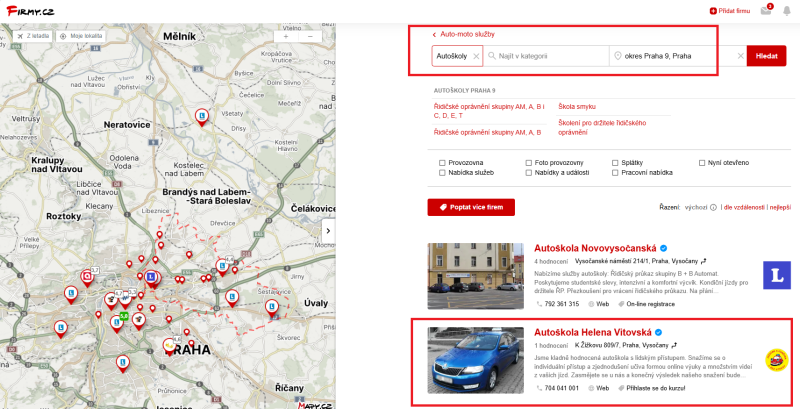Open the blue L logo of Novovysočanská

tap(777, 275)
